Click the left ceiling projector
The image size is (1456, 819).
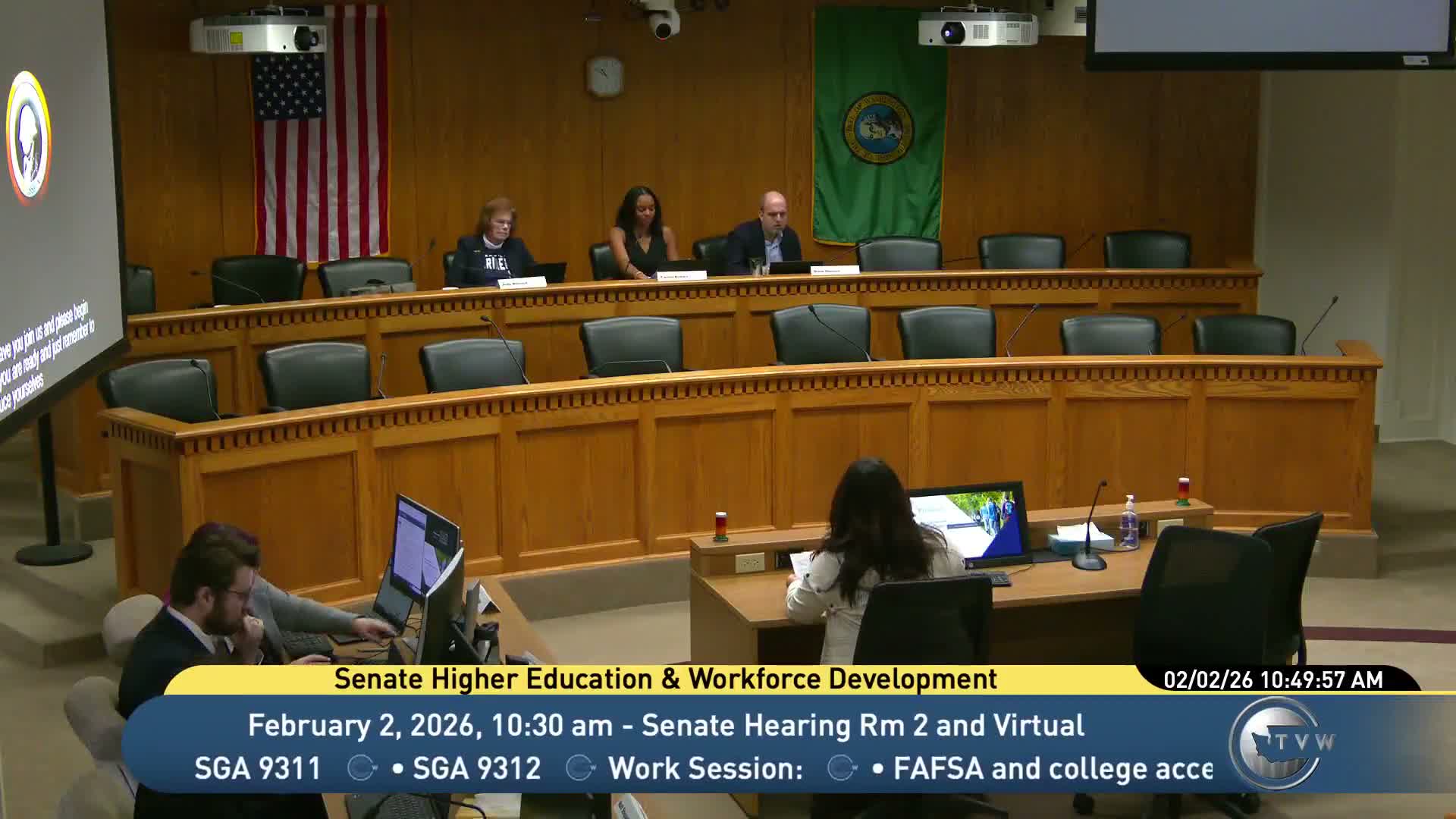(x=258, y=34)
